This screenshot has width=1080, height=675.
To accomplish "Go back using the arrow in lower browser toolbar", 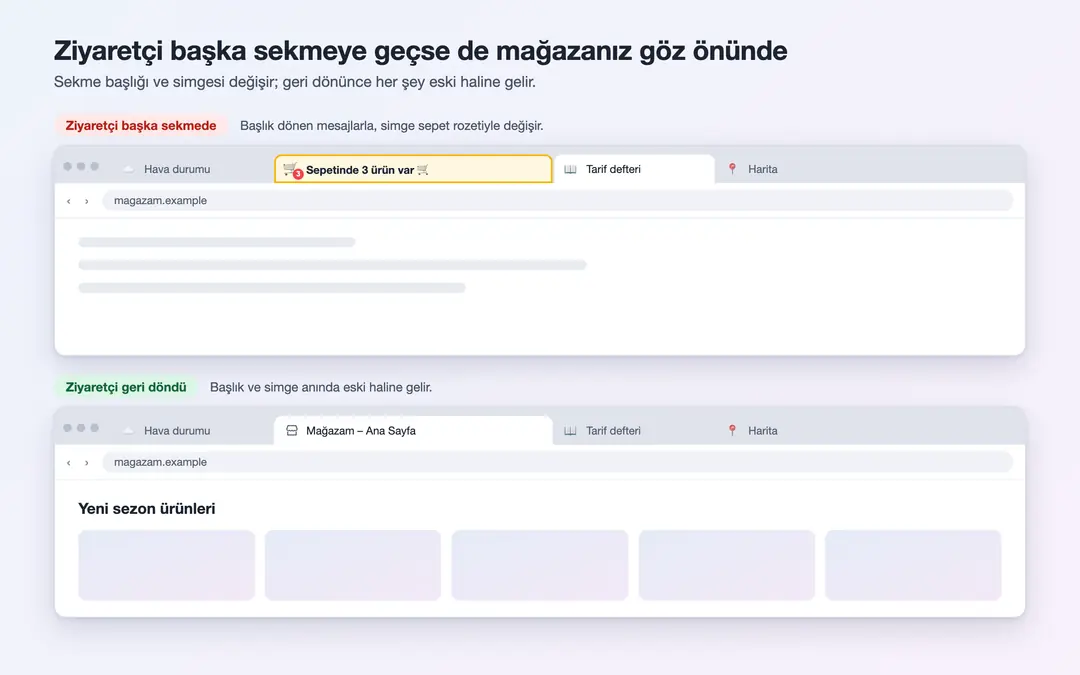I will pos(68,463).
